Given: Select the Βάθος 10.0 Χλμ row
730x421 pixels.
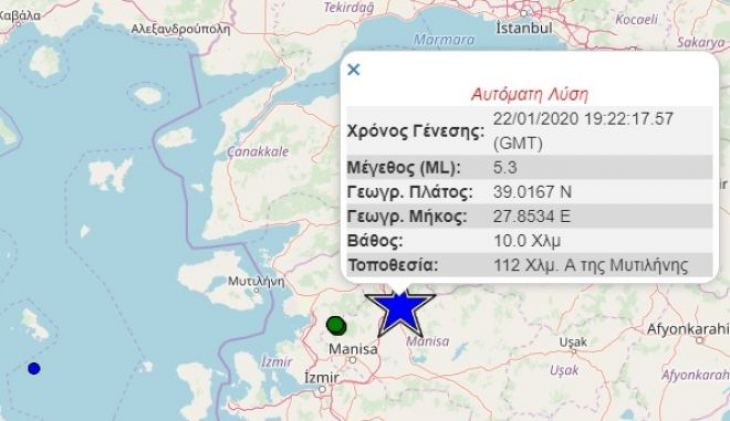Looking at the screenshot, I should tap(529, 241).
